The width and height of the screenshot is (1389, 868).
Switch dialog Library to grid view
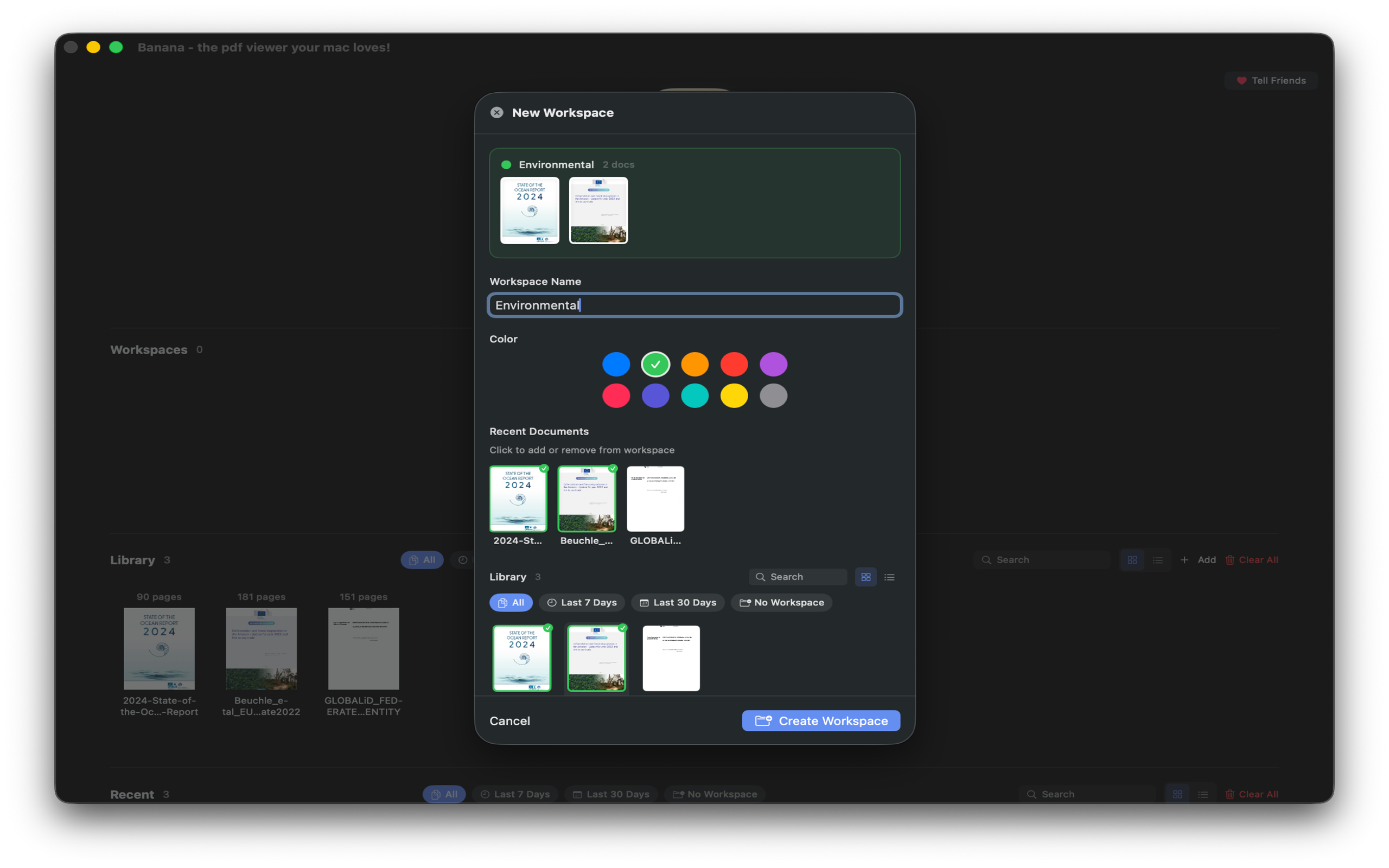[x=865, y=576]
